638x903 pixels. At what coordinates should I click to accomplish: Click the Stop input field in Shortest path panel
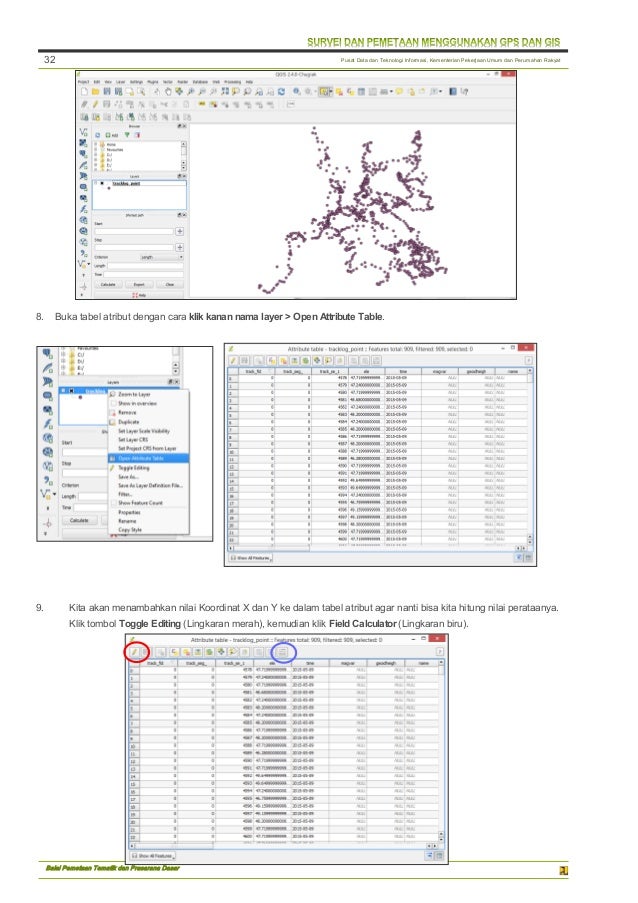pyautogui.click(x=134, y=248)
